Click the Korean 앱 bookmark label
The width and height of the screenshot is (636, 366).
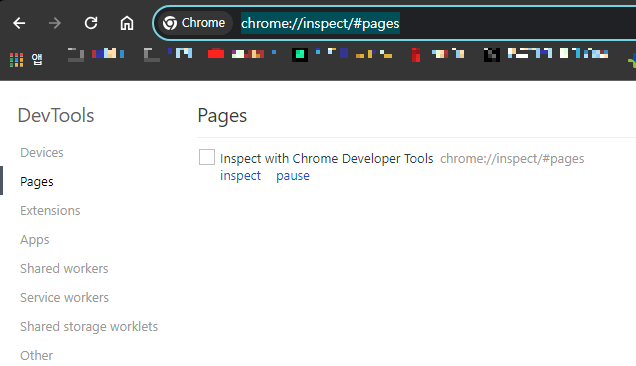tap(37, 59)
